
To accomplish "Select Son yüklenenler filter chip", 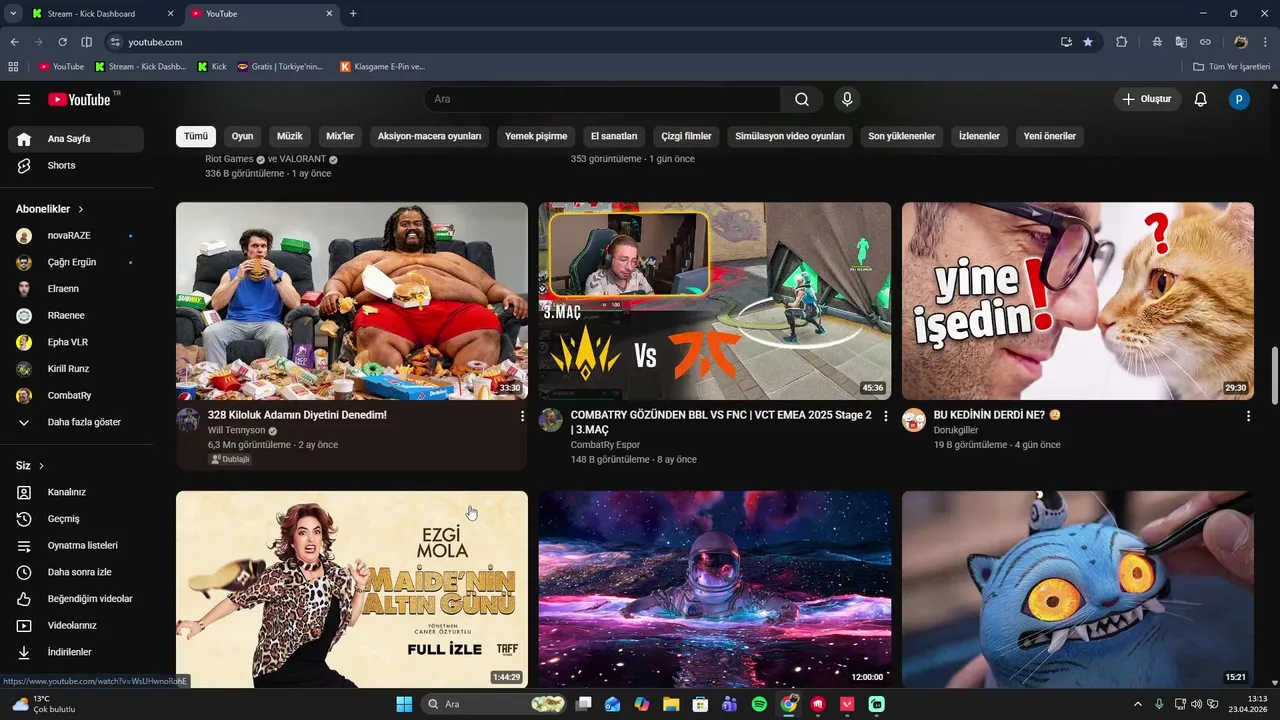I will [x=901, y=136].
